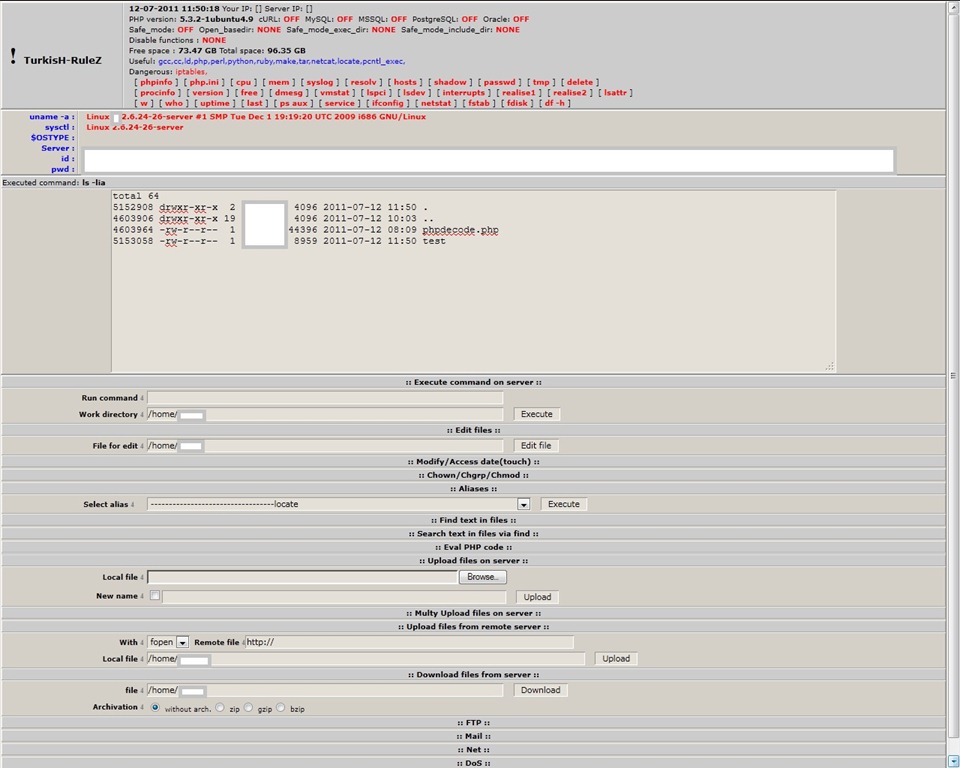The width and height of the screenshot is (960, 768).
Task: Click the exclamation mark icon beside TurkisH-RuleZ
Action: tap(13, 57)
